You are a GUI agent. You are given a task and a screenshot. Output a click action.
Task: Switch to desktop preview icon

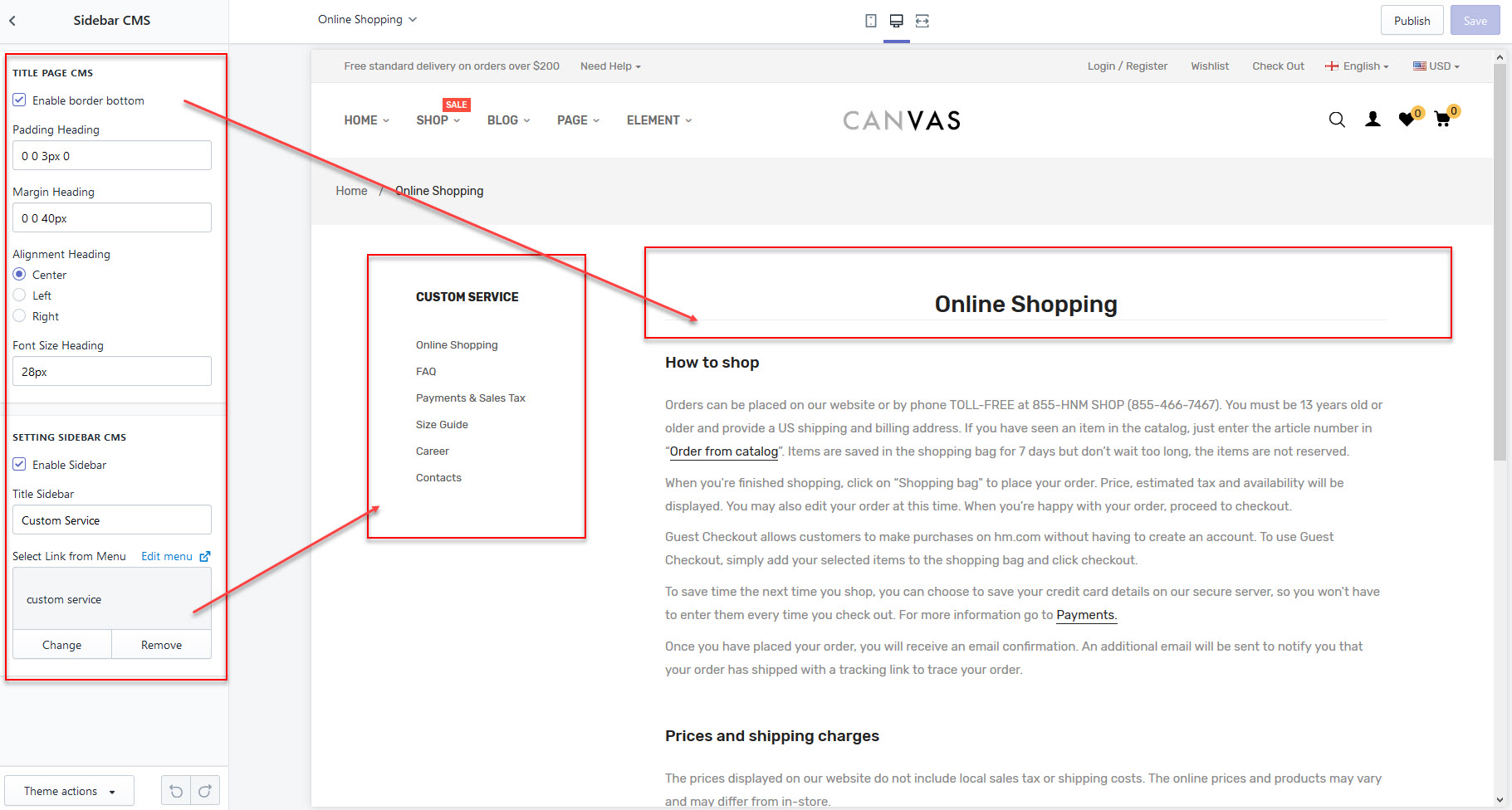coord(897,21)
